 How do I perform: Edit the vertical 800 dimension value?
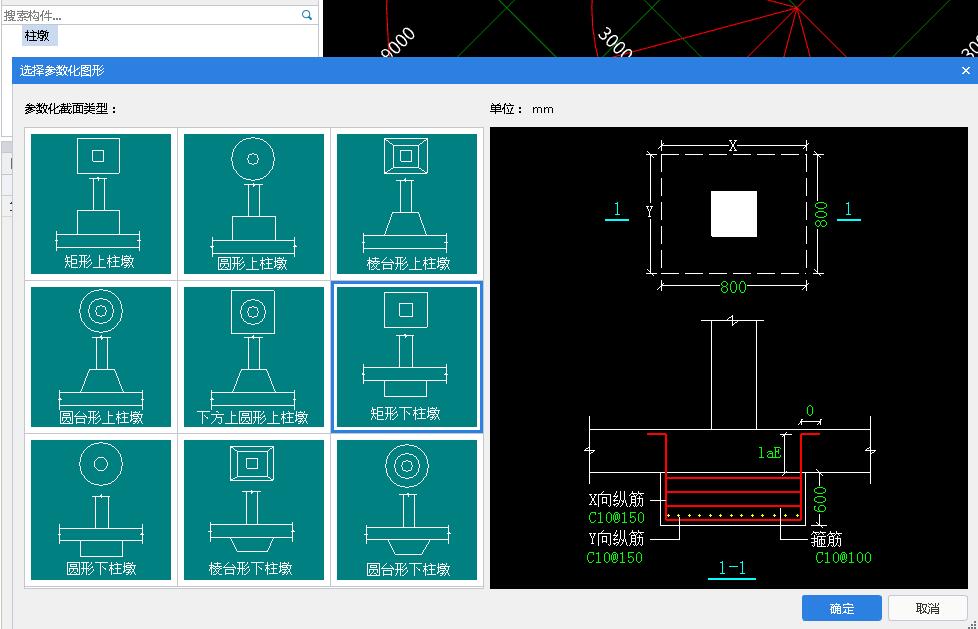coord(821,214)
